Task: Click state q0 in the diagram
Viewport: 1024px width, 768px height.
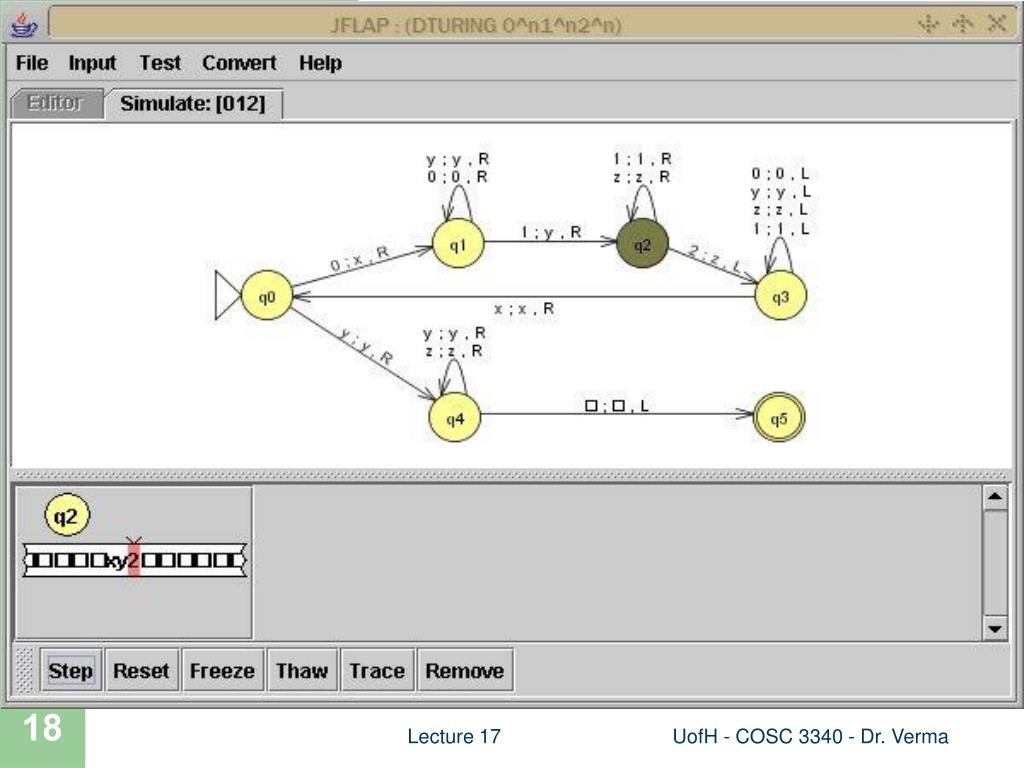Action: click(267, 296)
